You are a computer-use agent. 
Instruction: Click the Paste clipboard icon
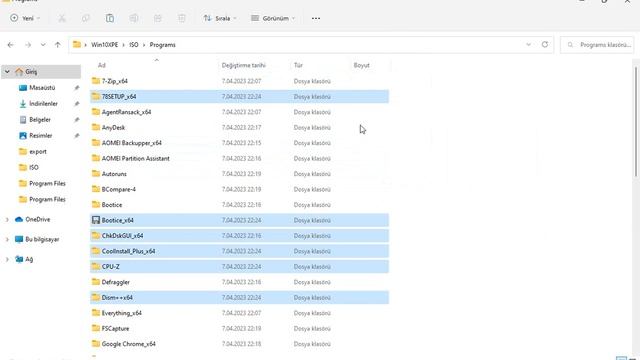110,18
